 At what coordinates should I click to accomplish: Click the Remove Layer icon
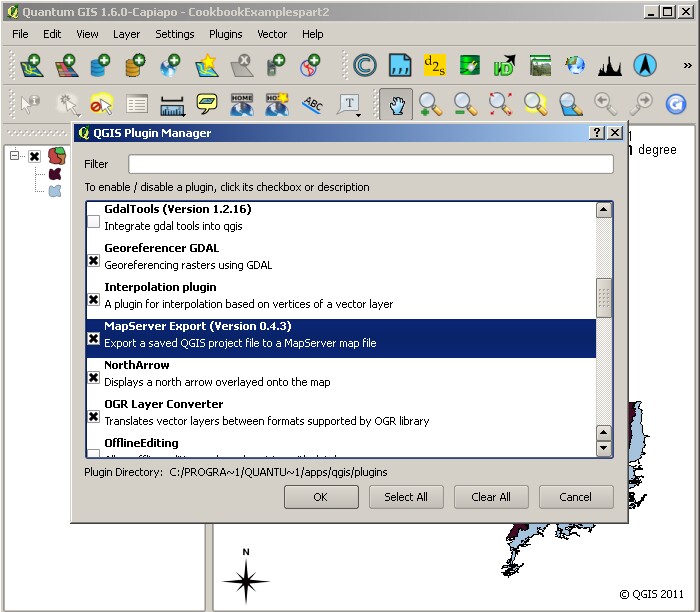click(x=242, y=66)
